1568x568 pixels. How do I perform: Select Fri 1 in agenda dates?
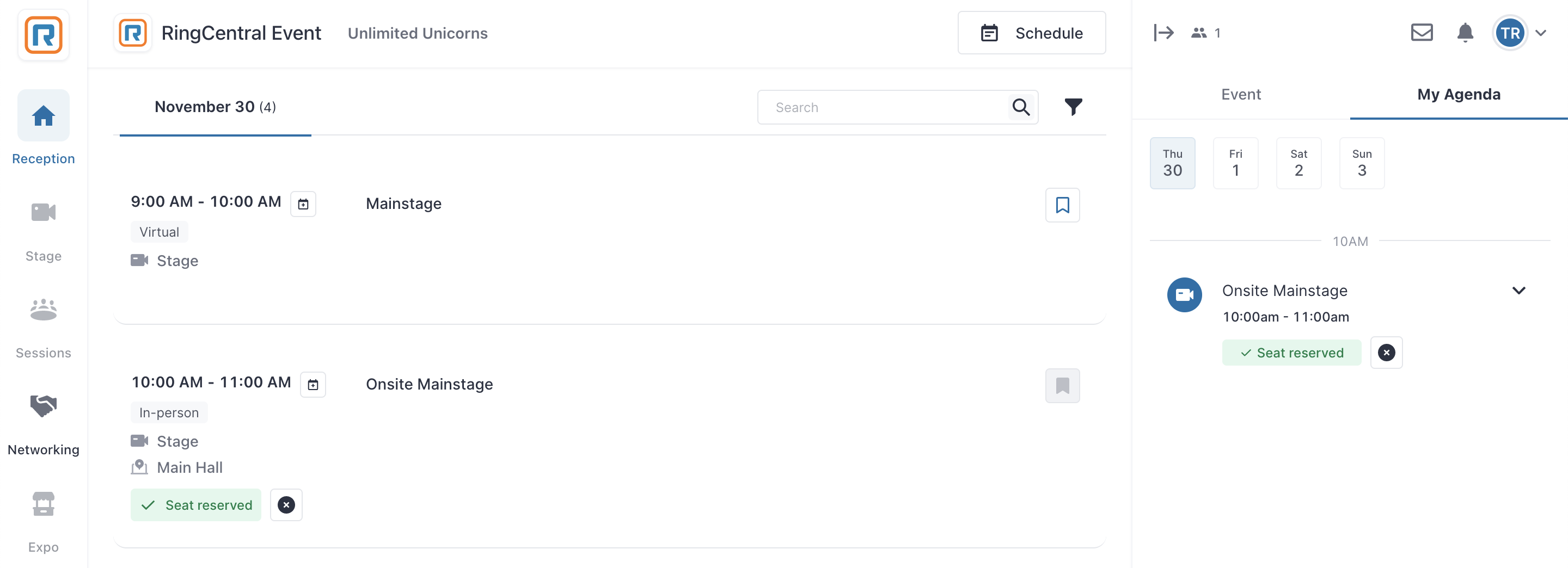coord(1235,163)
